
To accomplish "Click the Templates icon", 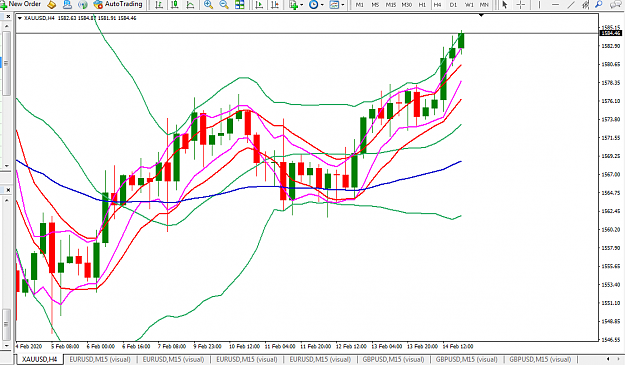I will click(334, 5).
